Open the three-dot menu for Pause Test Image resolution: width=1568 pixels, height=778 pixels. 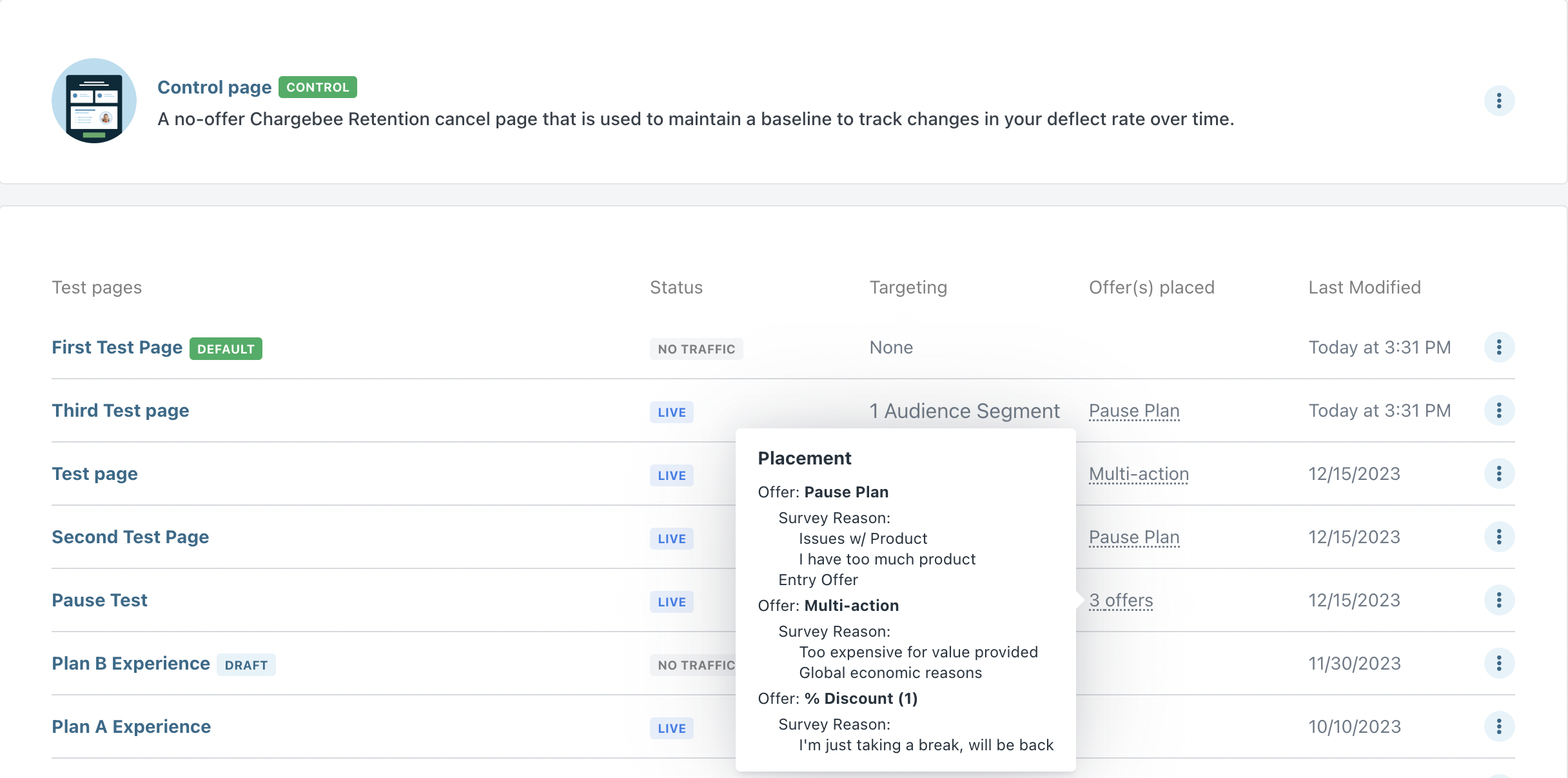[x=1498, y=601]
